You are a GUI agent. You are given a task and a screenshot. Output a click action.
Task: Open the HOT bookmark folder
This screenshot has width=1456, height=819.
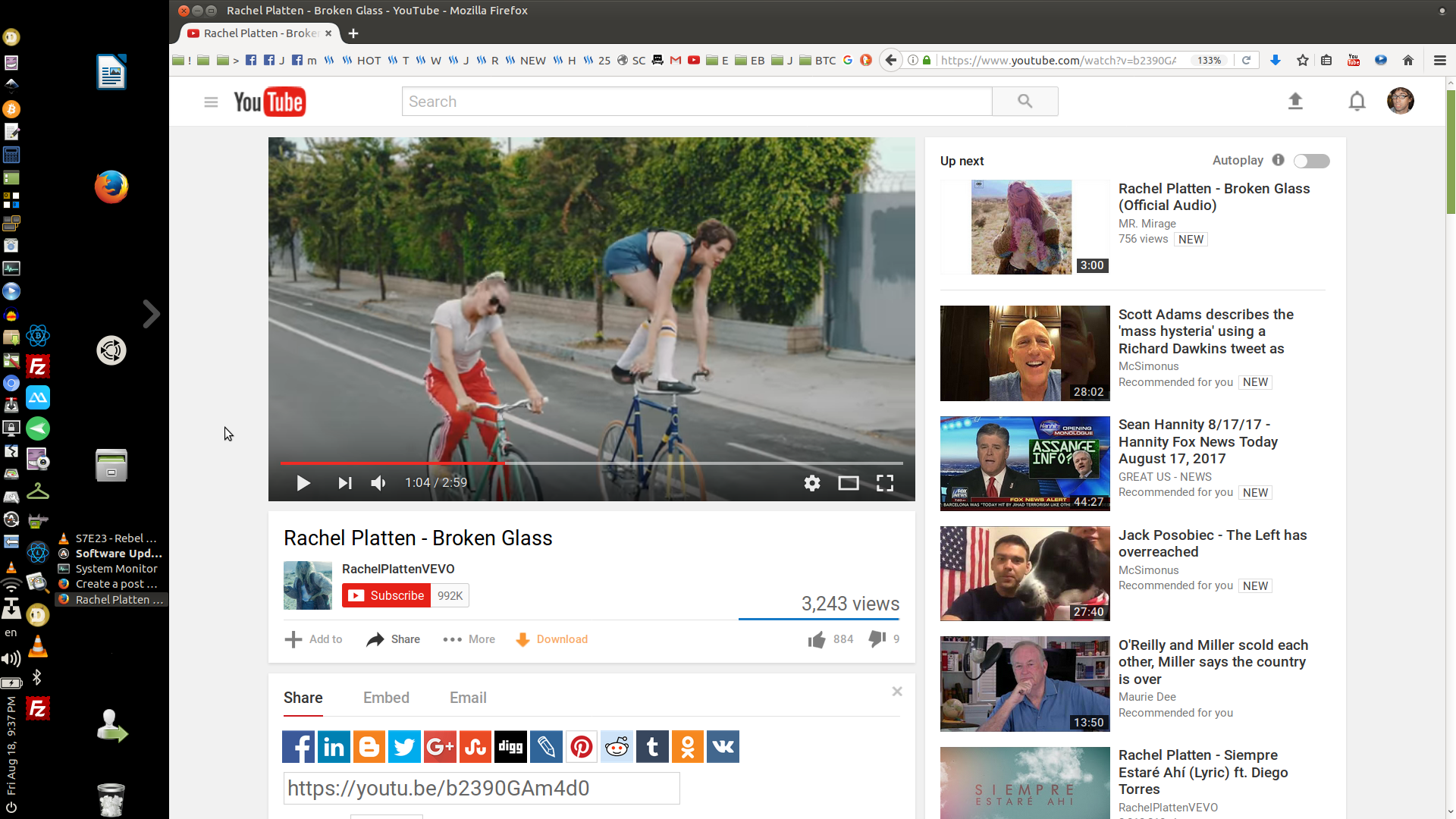pyautogui.click(x=362, y=60)
